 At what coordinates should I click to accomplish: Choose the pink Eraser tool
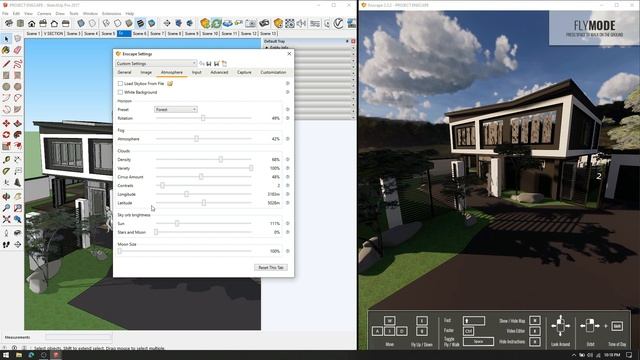point(17,50)
